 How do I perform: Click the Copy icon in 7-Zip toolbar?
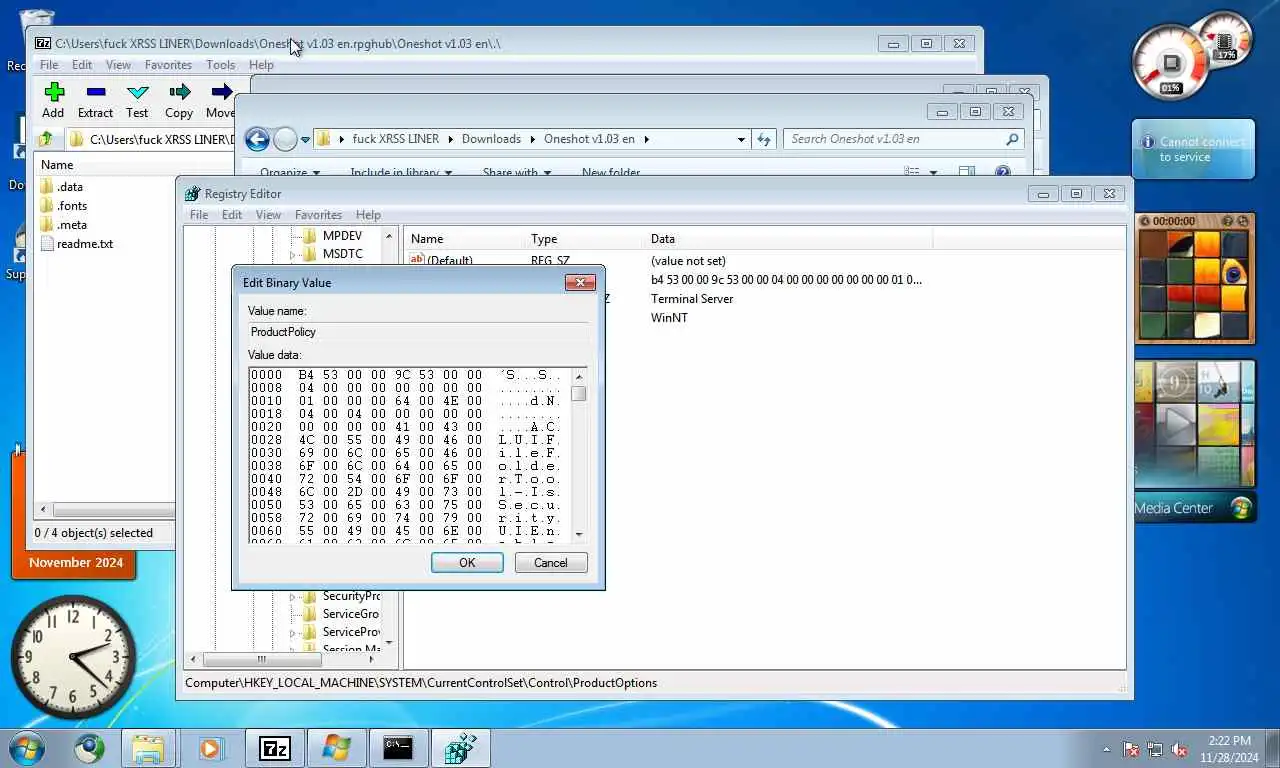[x=180, y=92]
